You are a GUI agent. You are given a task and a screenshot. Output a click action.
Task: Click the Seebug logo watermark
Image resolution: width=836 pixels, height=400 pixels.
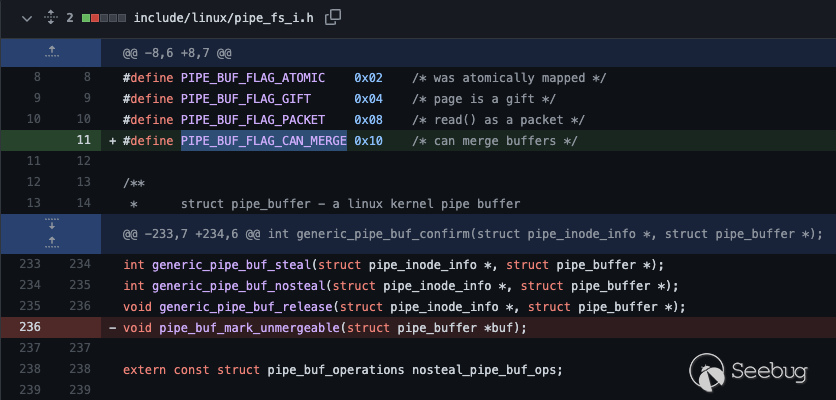click(773, 368)
